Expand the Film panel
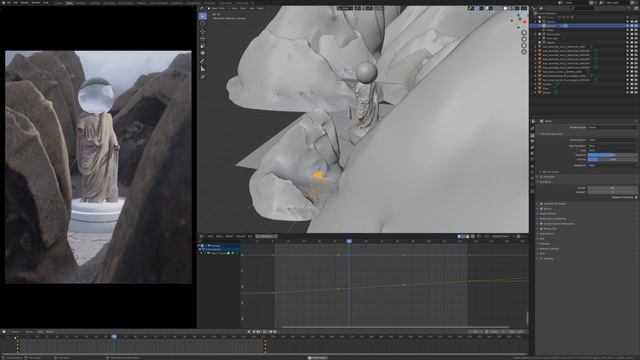The width and height of the screenshot is (640, 360). pyautogui.click(x=541, y=253)
